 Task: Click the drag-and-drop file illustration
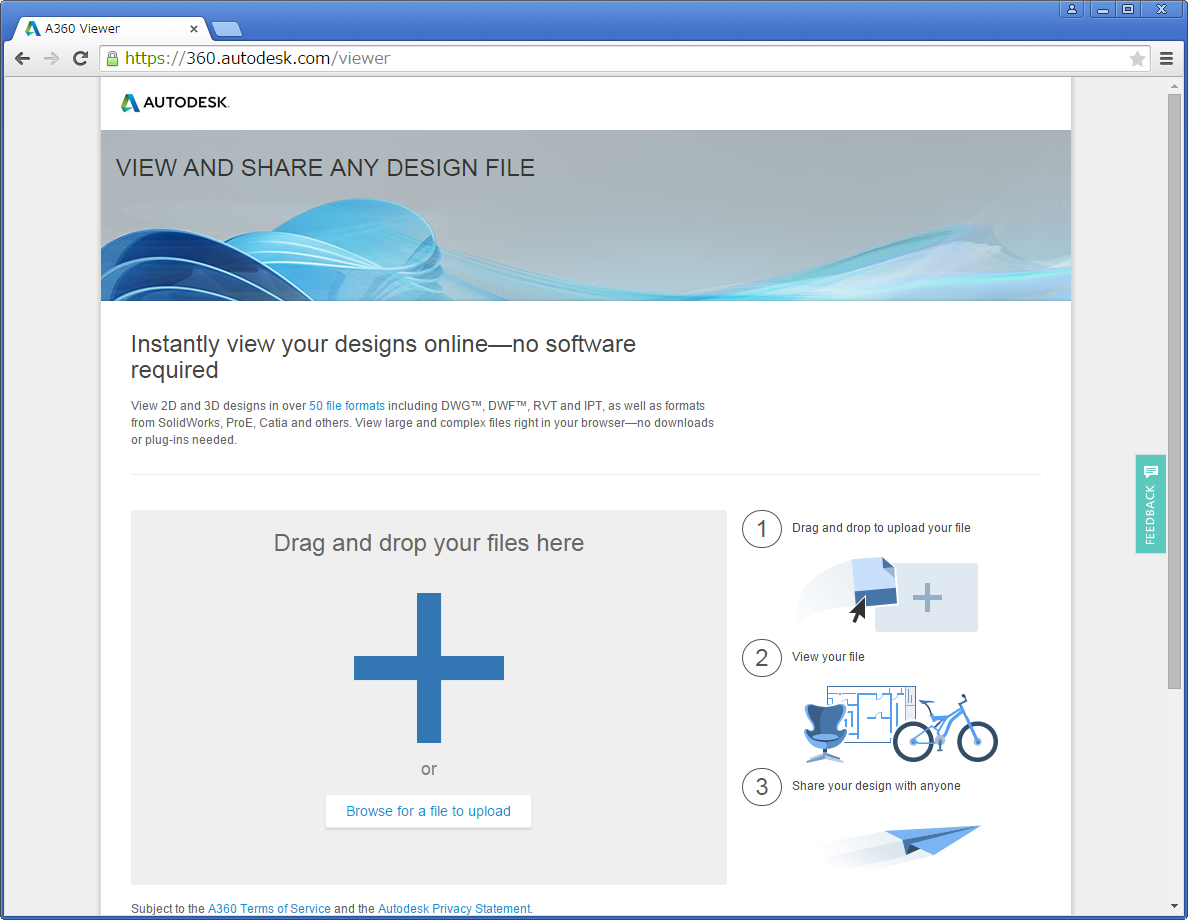(x=888, y=594)
